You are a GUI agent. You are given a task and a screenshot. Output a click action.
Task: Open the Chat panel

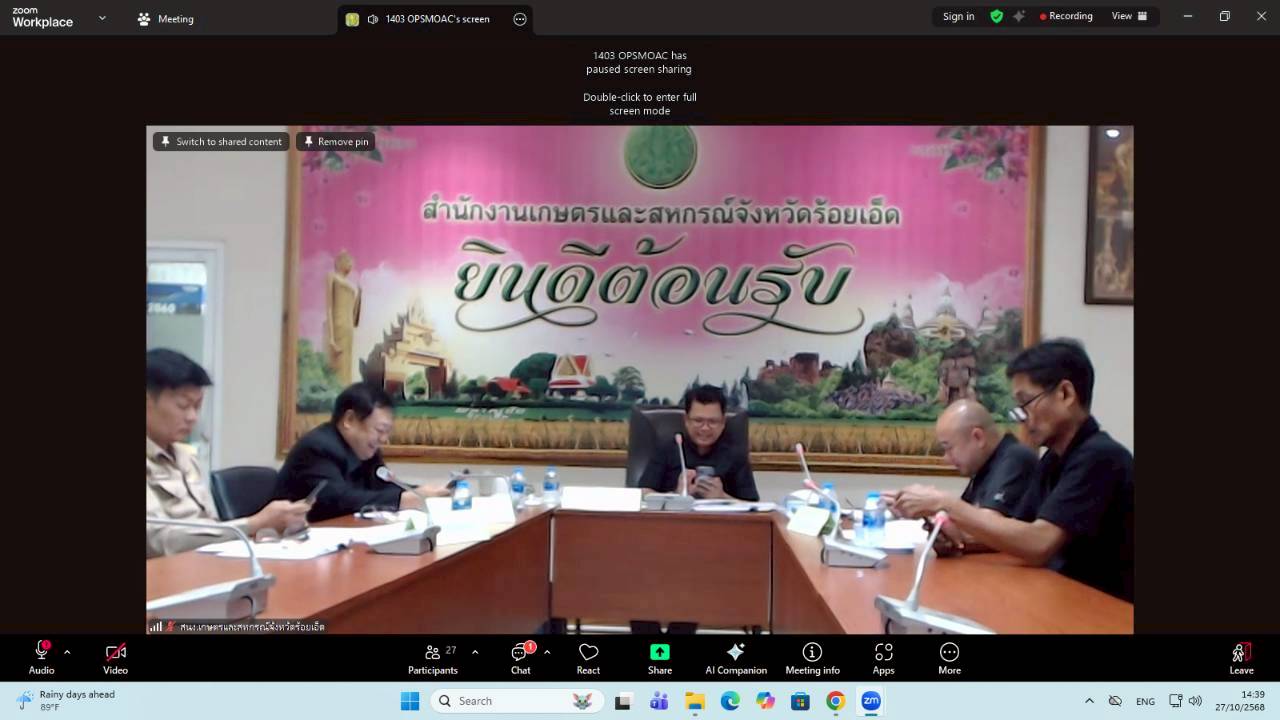pos(520,658)
